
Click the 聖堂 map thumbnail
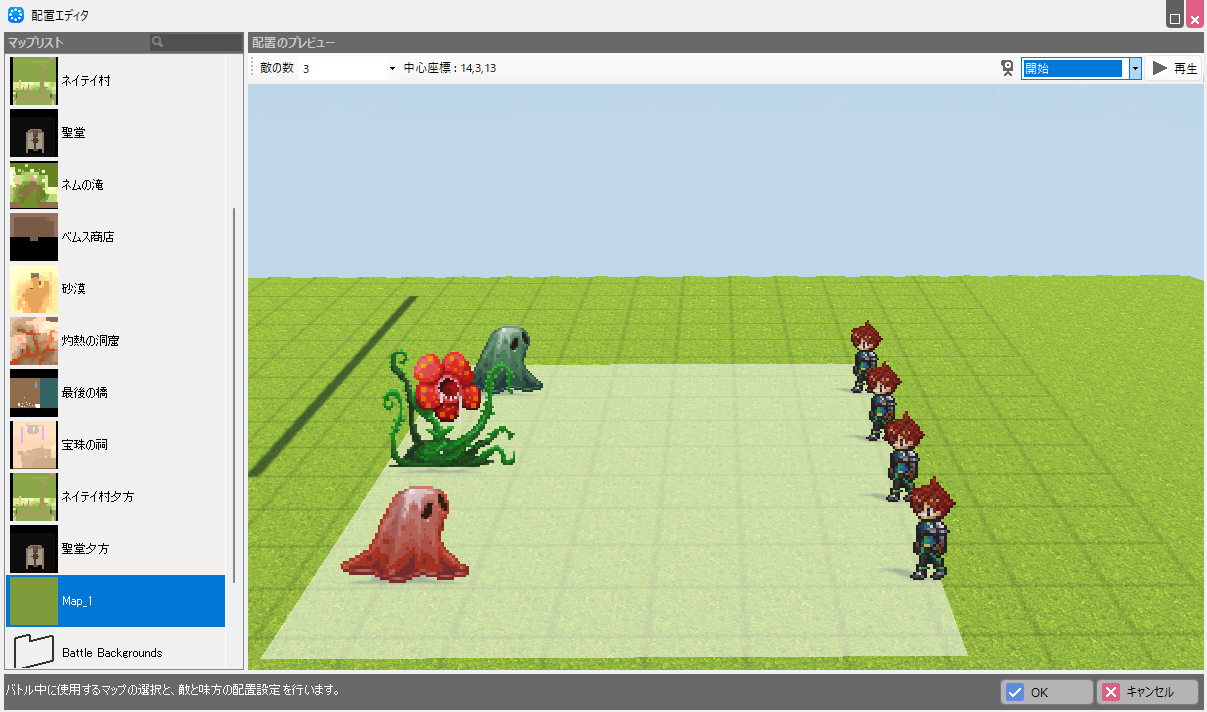coord(34,133)
